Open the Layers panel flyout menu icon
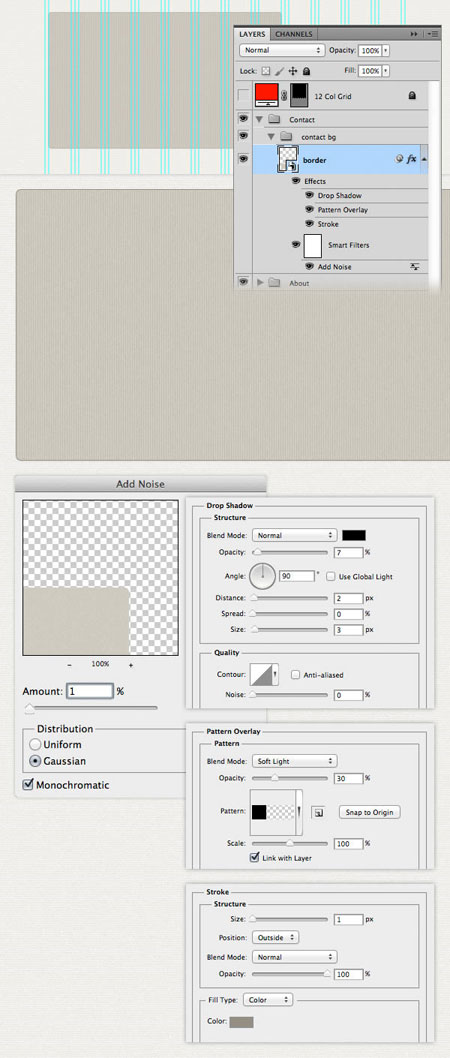Image resolution: width=450 pixels, height=1058 pixels. [x=432, y=34]
